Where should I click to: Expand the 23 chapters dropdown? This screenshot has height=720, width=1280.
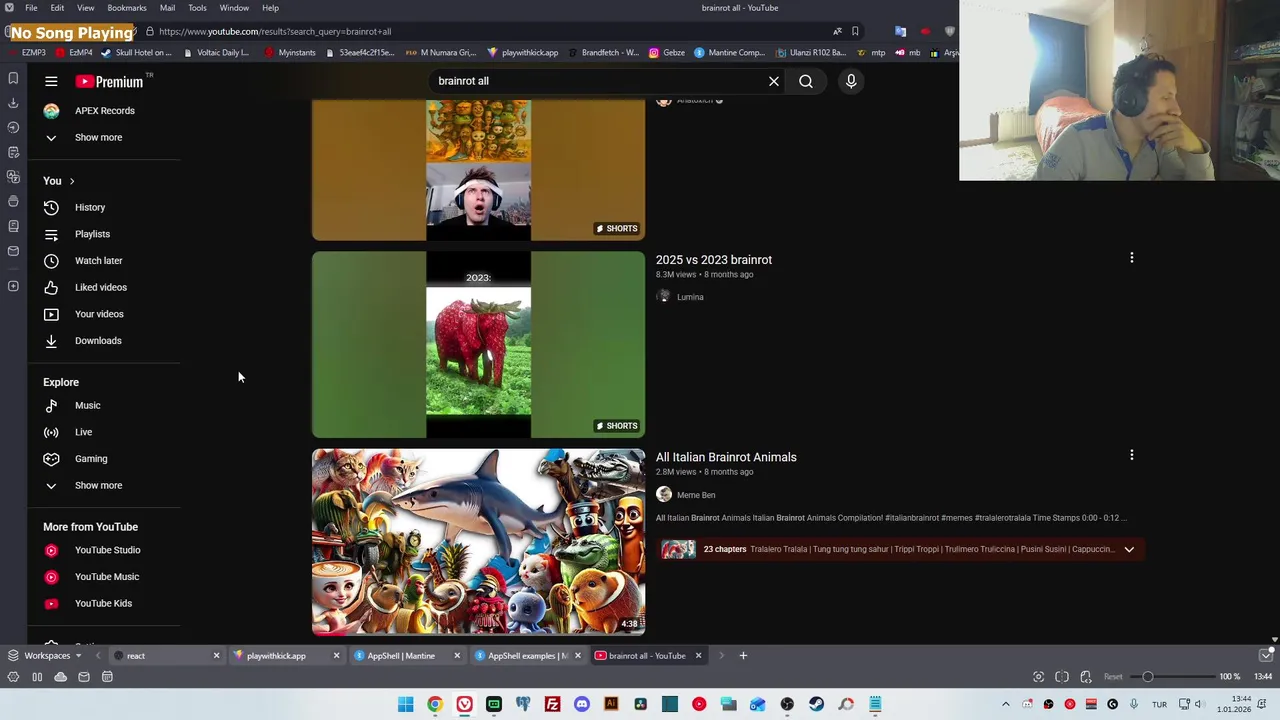point(1129,549)
